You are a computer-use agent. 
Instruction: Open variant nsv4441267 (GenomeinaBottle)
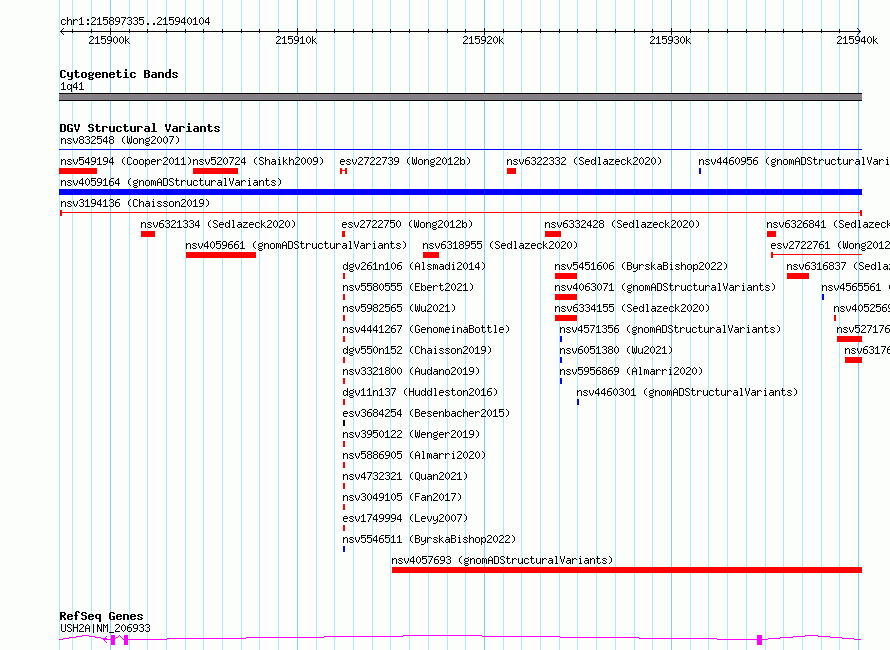(426, 329)
